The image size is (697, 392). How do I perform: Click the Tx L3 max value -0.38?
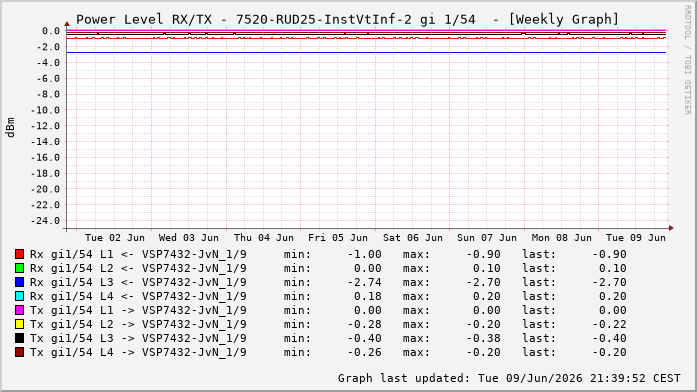point(483,338)
